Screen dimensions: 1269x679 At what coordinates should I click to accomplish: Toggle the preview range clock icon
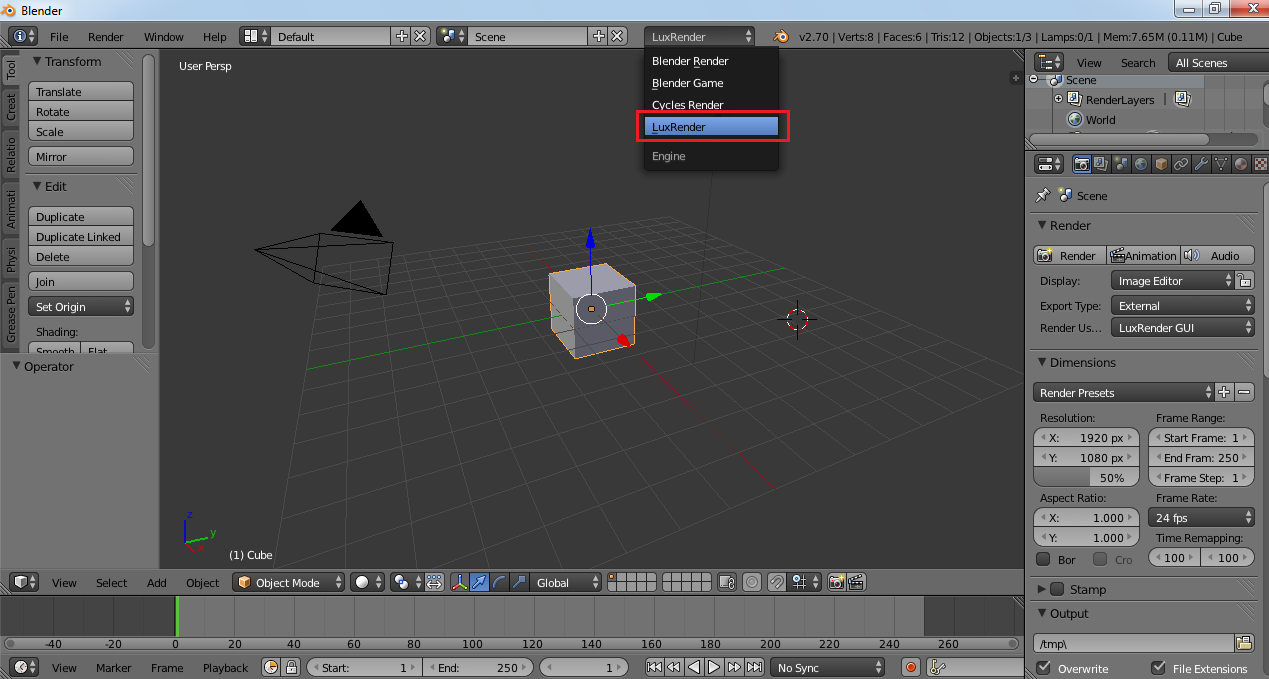pyautogui.click(x=271, y=667)
